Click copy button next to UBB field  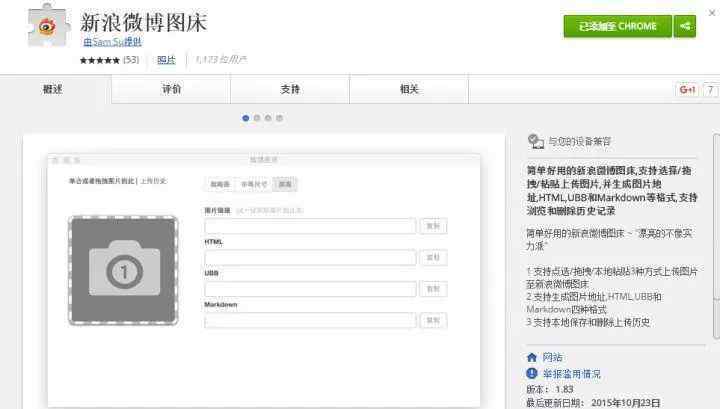coord(433,289)
